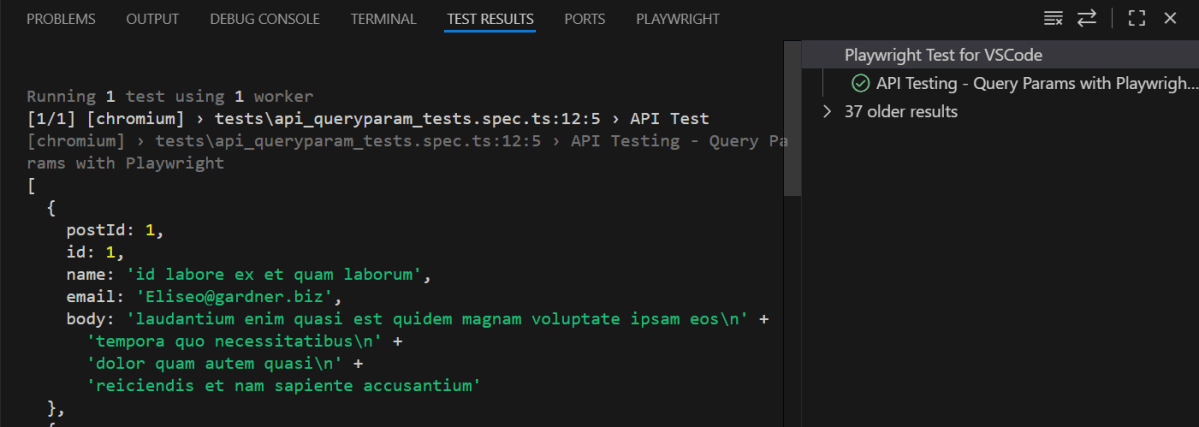
Task: Click the test output vertical scrollbar
Action: point(793,120)
